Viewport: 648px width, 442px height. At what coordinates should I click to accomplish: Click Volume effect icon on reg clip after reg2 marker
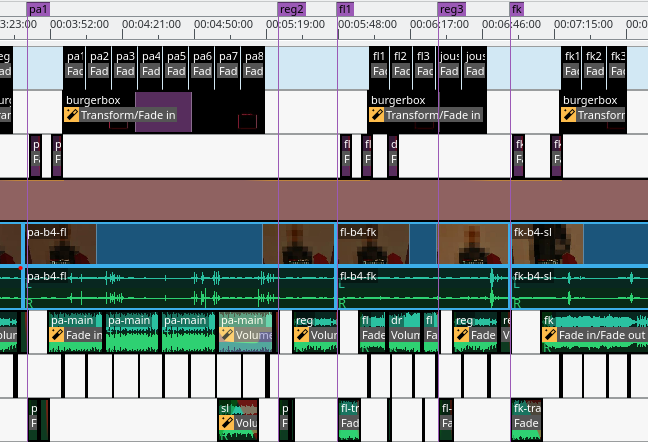coord(301,335)
